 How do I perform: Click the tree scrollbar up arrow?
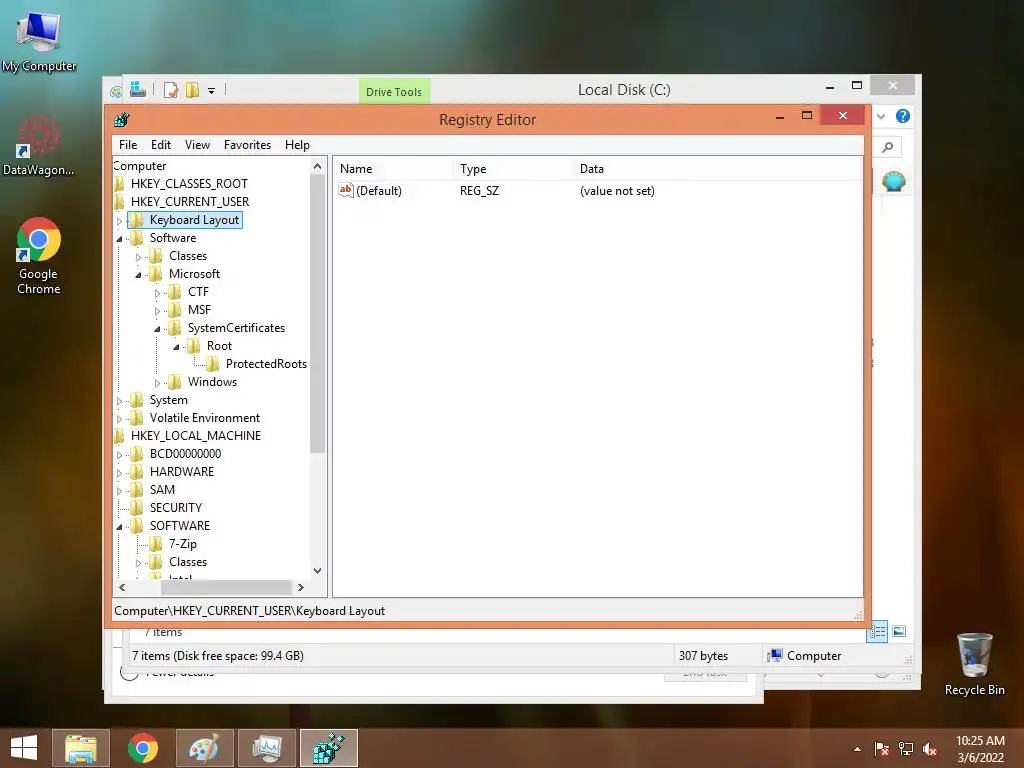coord(317,167)
